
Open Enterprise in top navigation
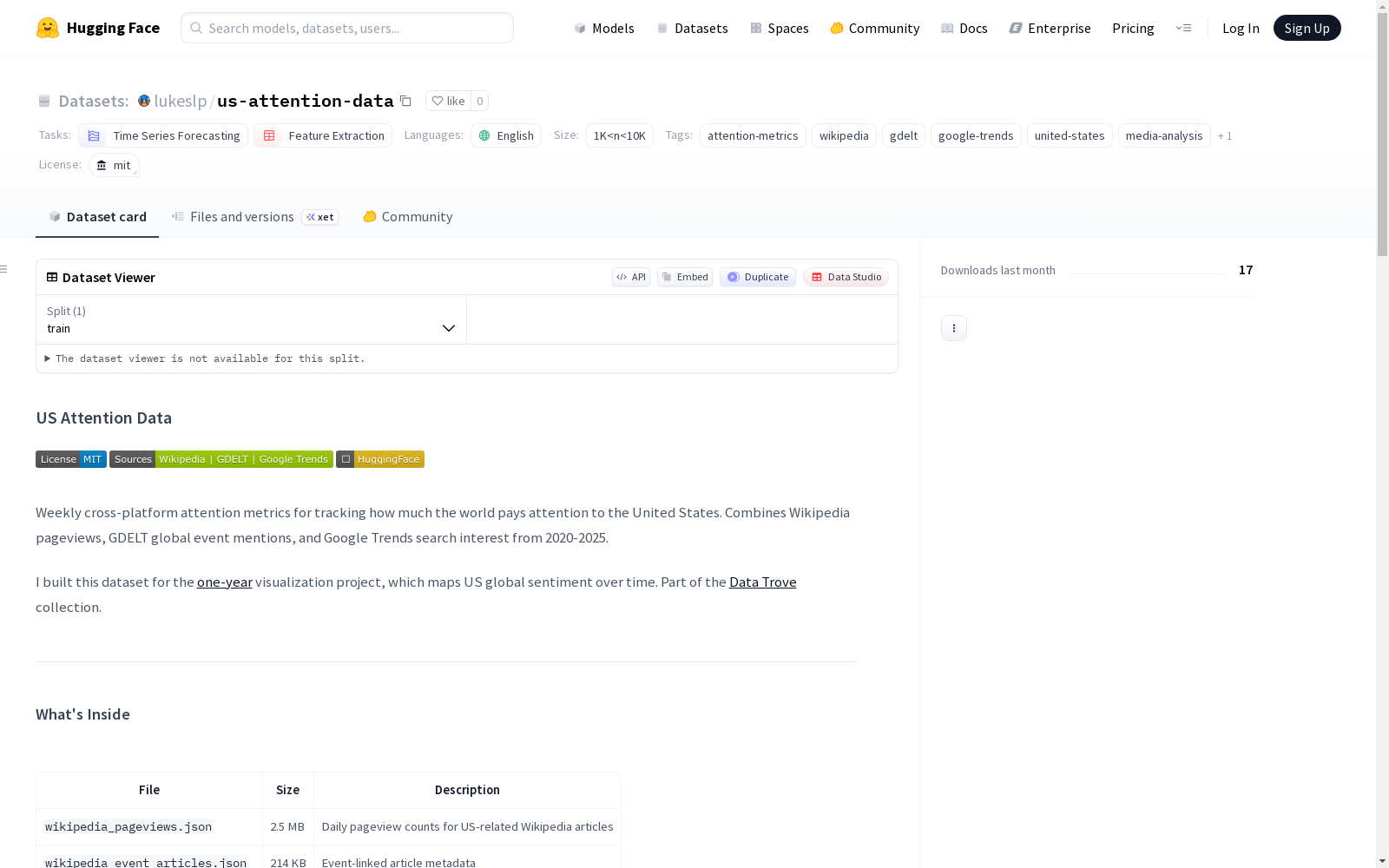tap(1050, 28)
